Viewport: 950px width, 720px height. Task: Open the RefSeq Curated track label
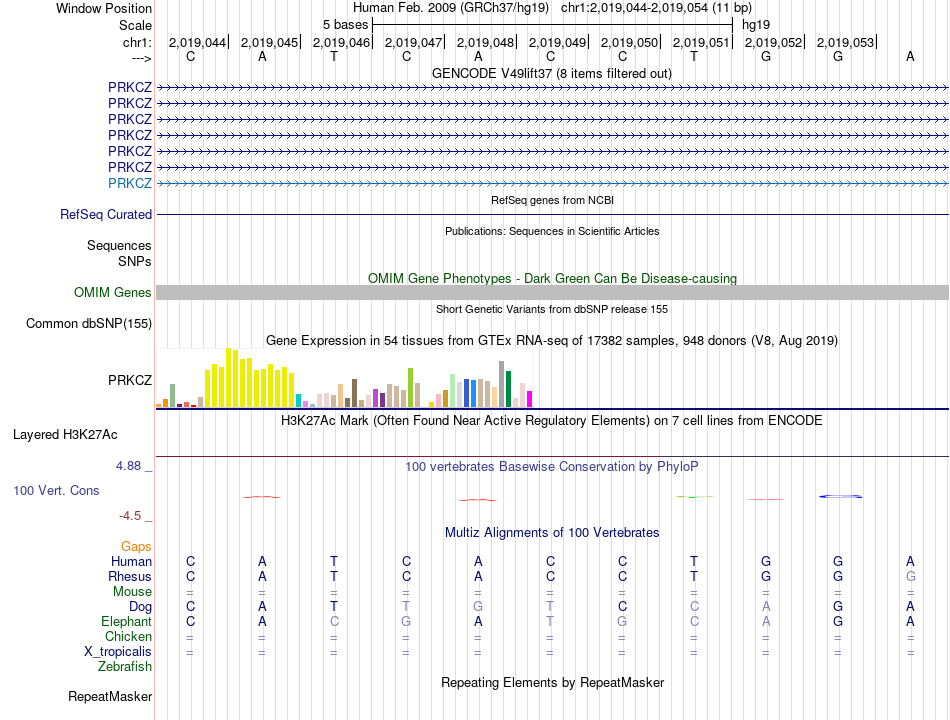[106, 215]
